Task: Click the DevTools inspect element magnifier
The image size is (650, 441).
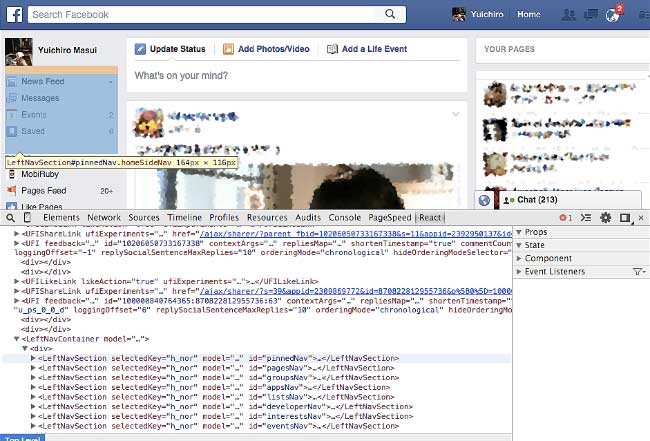Action: 10,218
